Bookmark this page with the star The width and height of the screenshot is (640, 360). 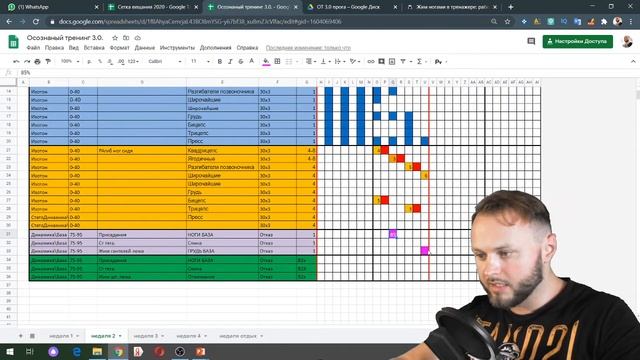coord(507,22)
